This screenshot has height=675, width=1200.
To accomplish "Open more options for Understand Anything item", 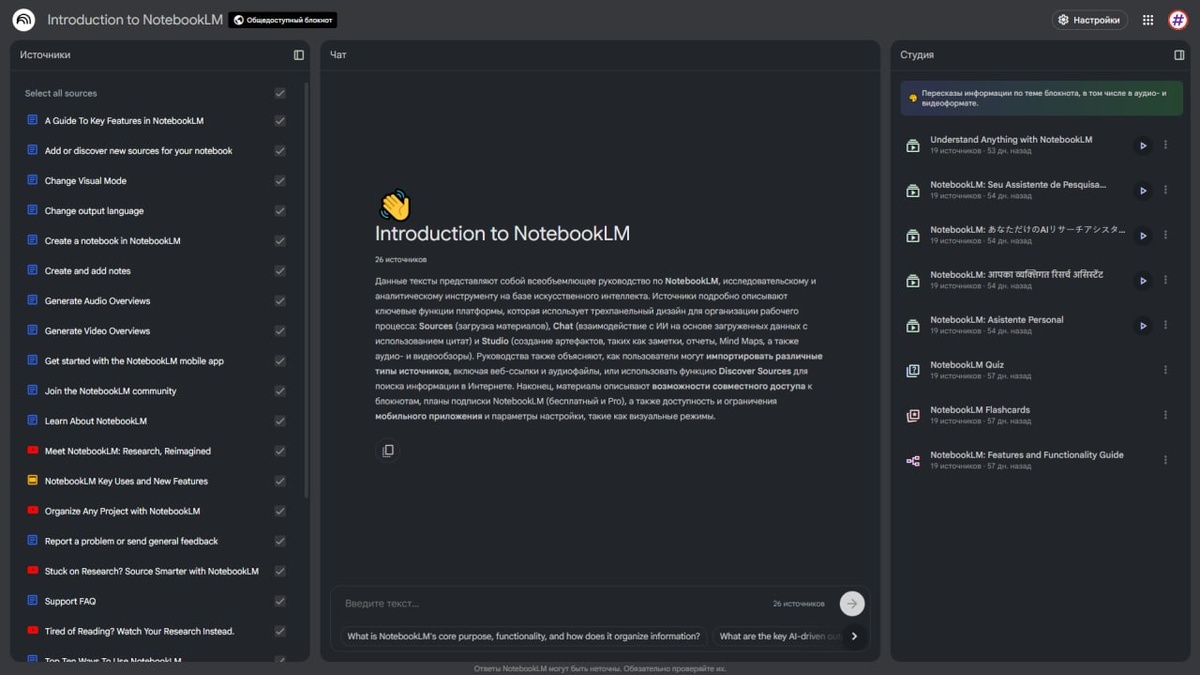I will tap(1165, 145).
